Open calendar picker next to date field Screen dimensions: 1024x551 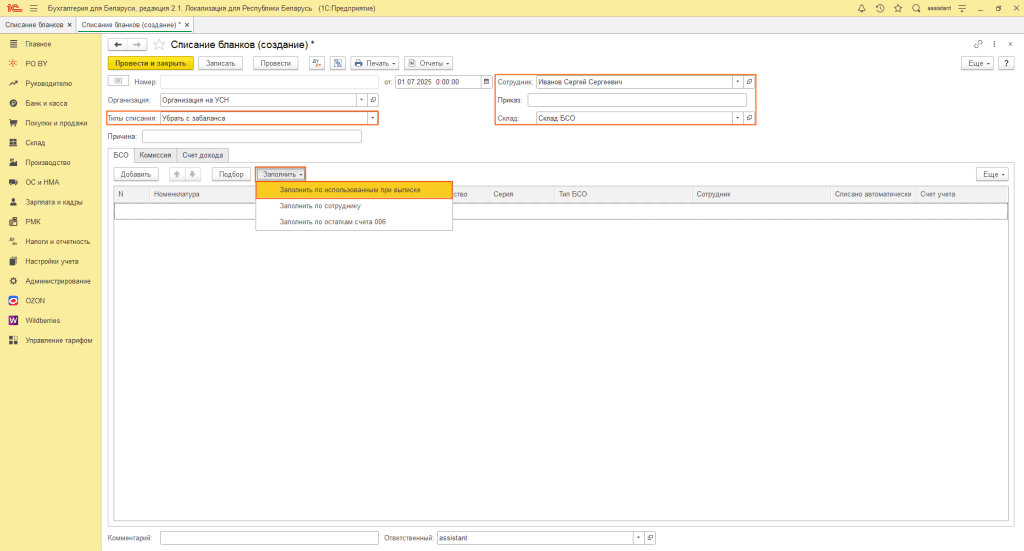(487, 82)
